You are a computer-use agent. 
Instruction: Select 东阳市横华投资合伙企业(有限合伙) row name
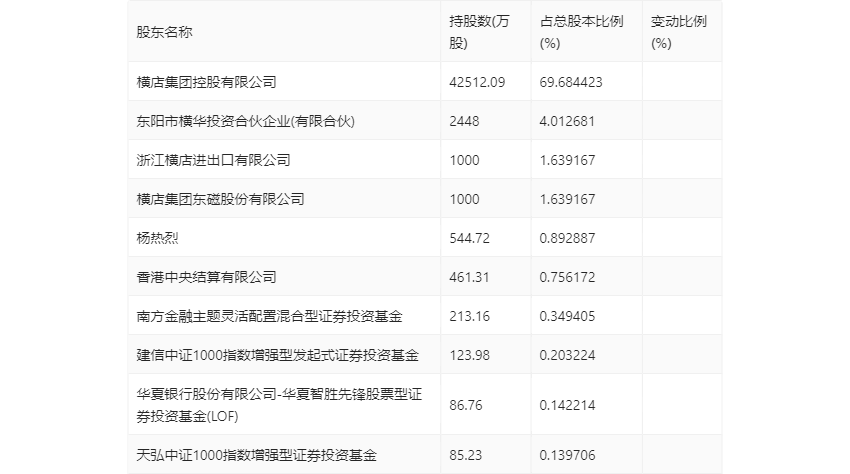[246, 121]
